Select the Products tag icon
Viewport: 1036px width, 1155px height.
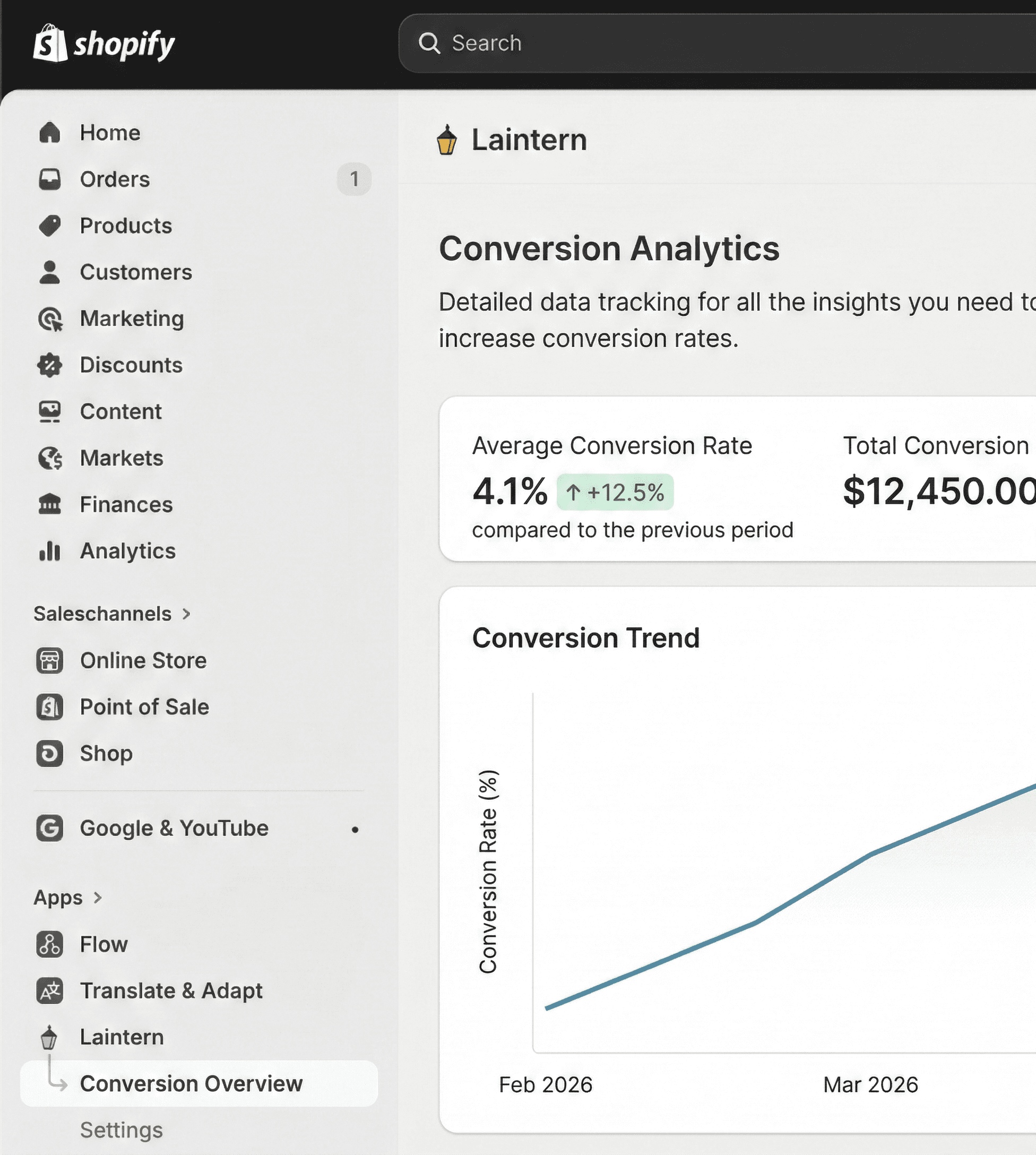(50, 226)
